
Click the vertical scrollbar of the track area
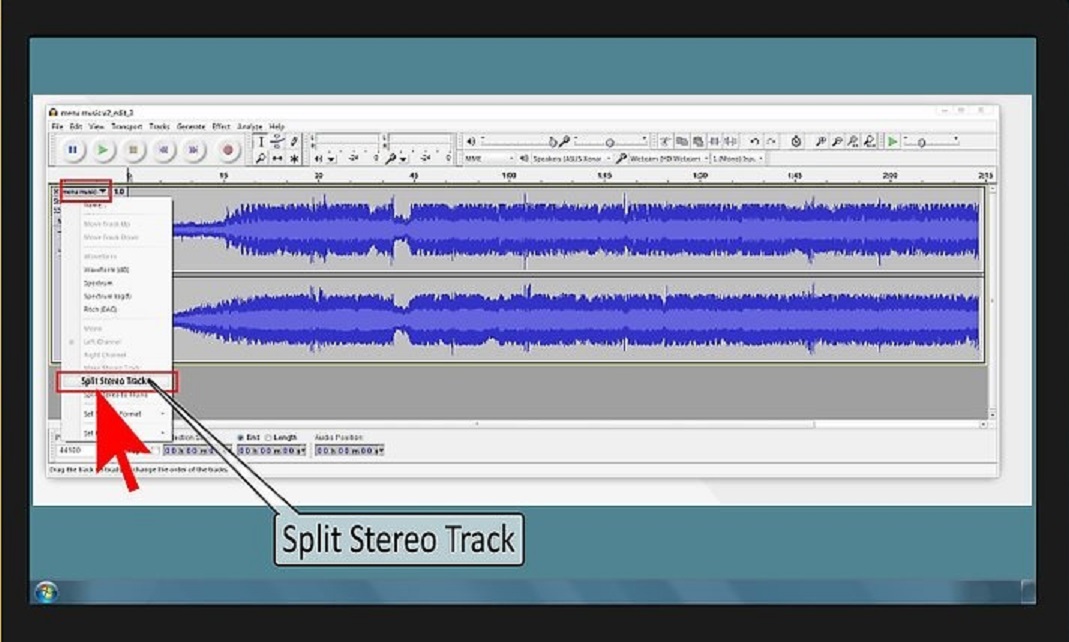993,301
